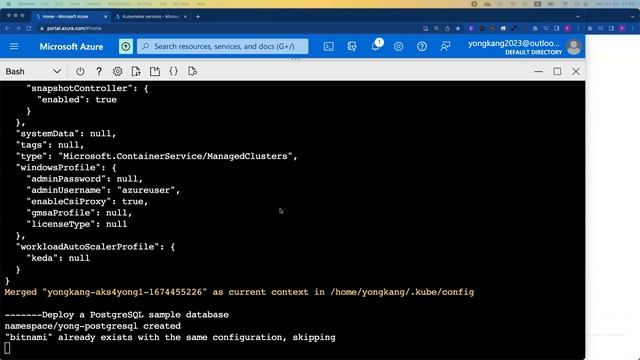Click the terminal cursor prompt line
Viewport: 640px width, 360px height.
(x=7, y=348)
